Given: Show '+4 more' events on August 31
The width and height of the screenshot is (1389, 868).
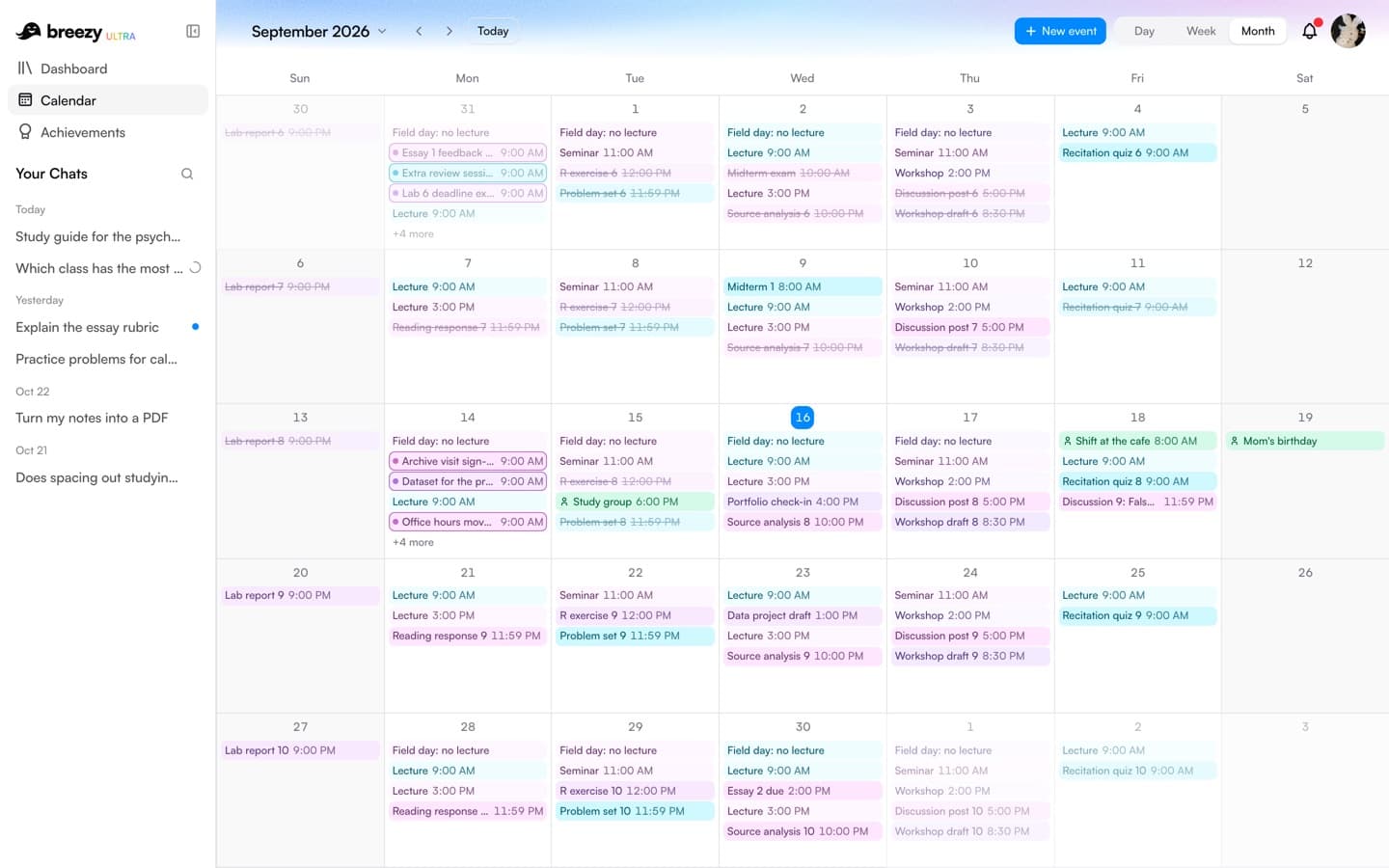Looking at the screenshot, I should click(x=413, y=234).
